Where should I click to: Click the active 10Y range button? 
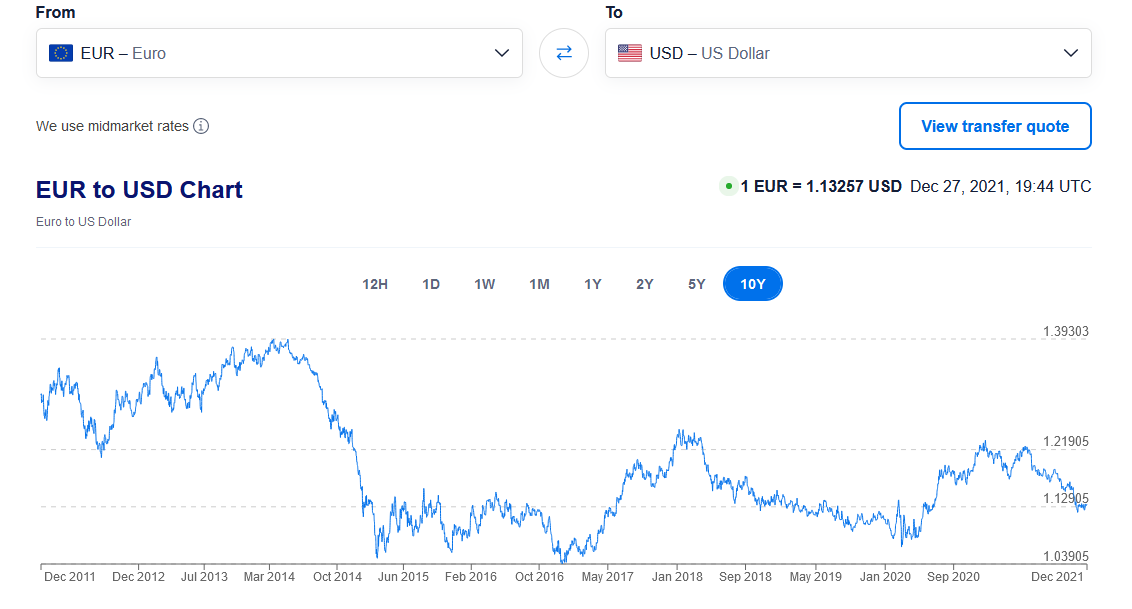pyautogui.click(x=753, y=284)
